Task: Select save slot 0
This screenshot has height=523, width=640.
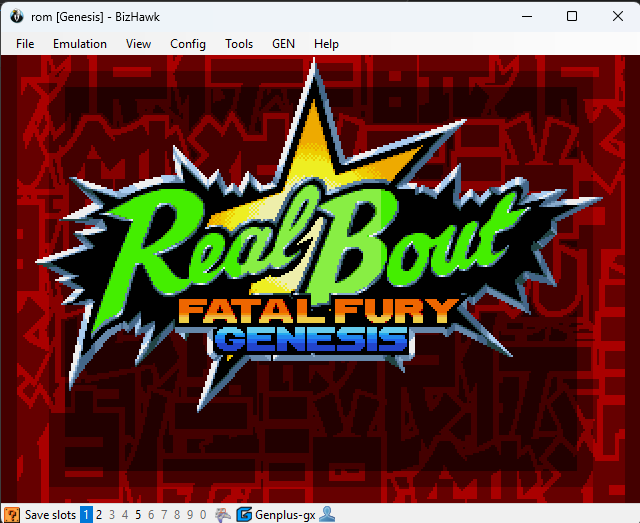Action: pyautogui.click(x=203, y=514)
